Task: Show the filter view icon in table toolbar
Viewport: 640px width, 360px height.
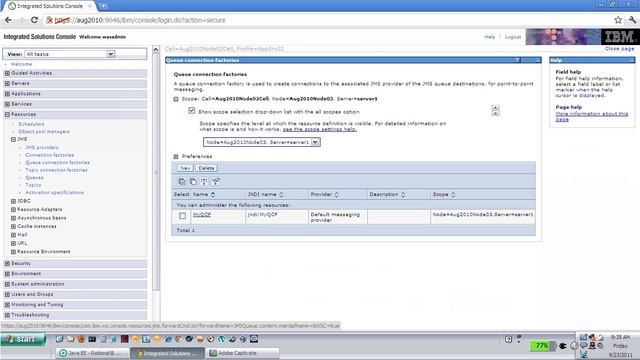Action: tap(204, 181)
